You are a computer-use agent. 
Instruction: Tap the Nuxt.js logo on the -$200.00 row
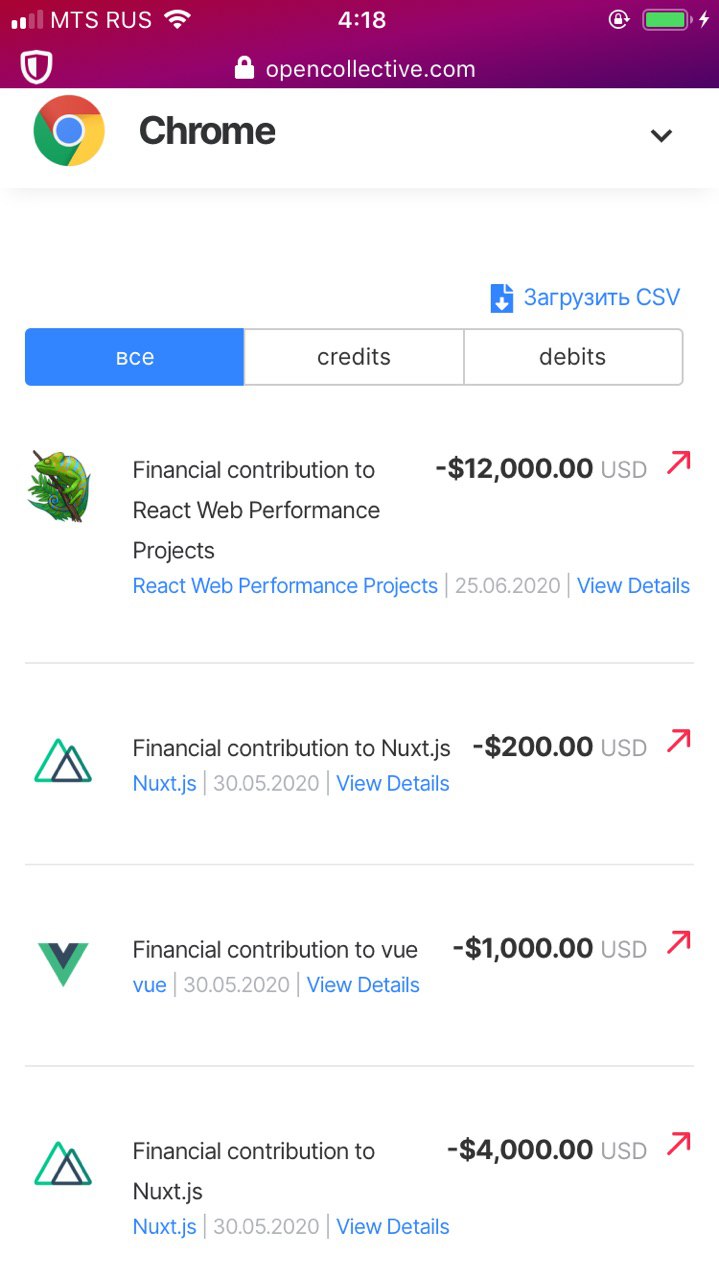point(63,761)
